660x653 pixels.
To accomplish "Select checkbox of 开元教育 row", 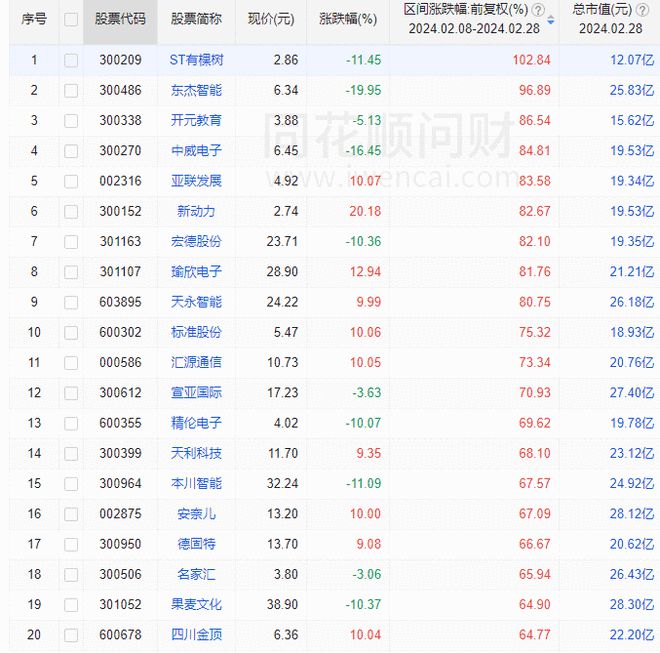I will pos(71,121).
